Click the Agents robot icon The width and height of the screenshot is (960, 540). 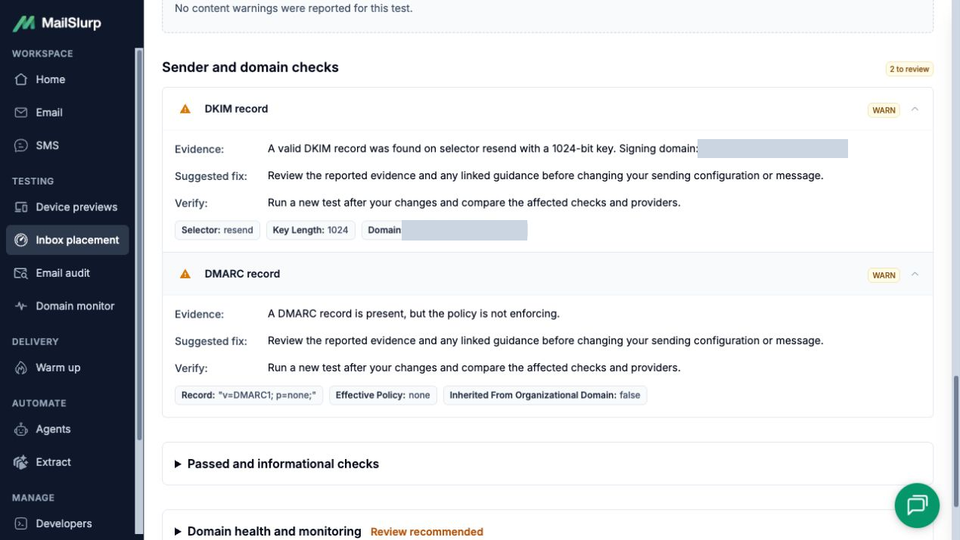click(x=21, y=429)
